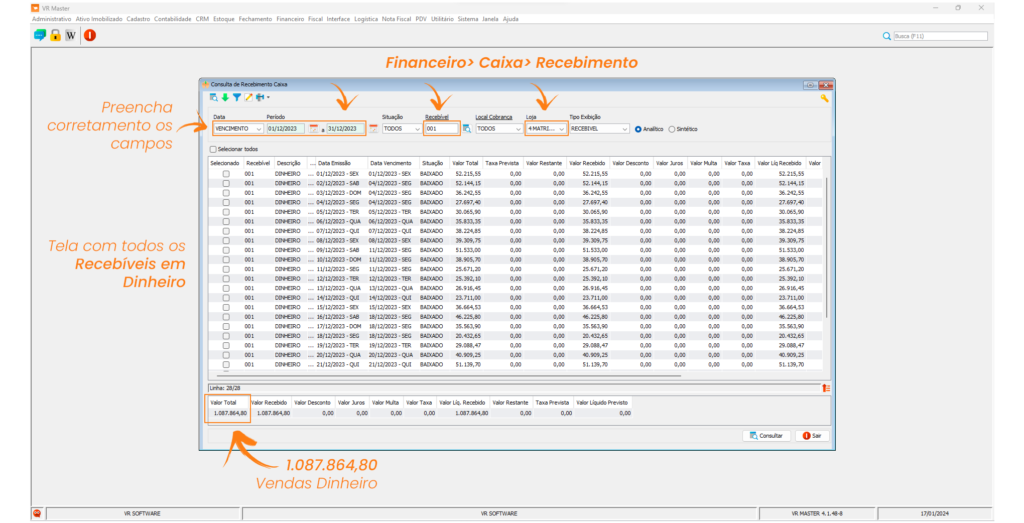The height and width of the screenshot is (523, 1024).
Task: Click the period start field 01/12/2023
Action: coord(286,129)
